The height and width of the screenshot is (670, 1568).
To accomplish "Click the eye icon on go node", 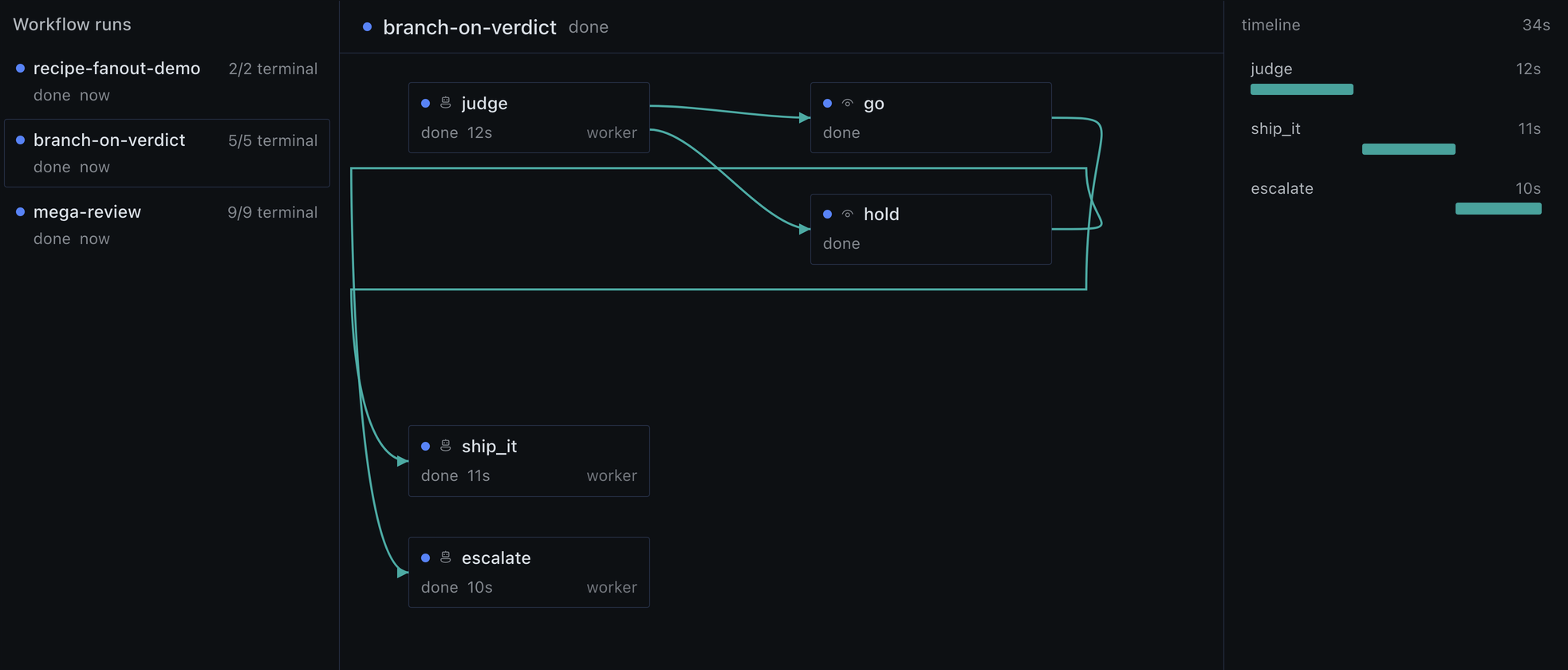I will [x=848, y=103].
